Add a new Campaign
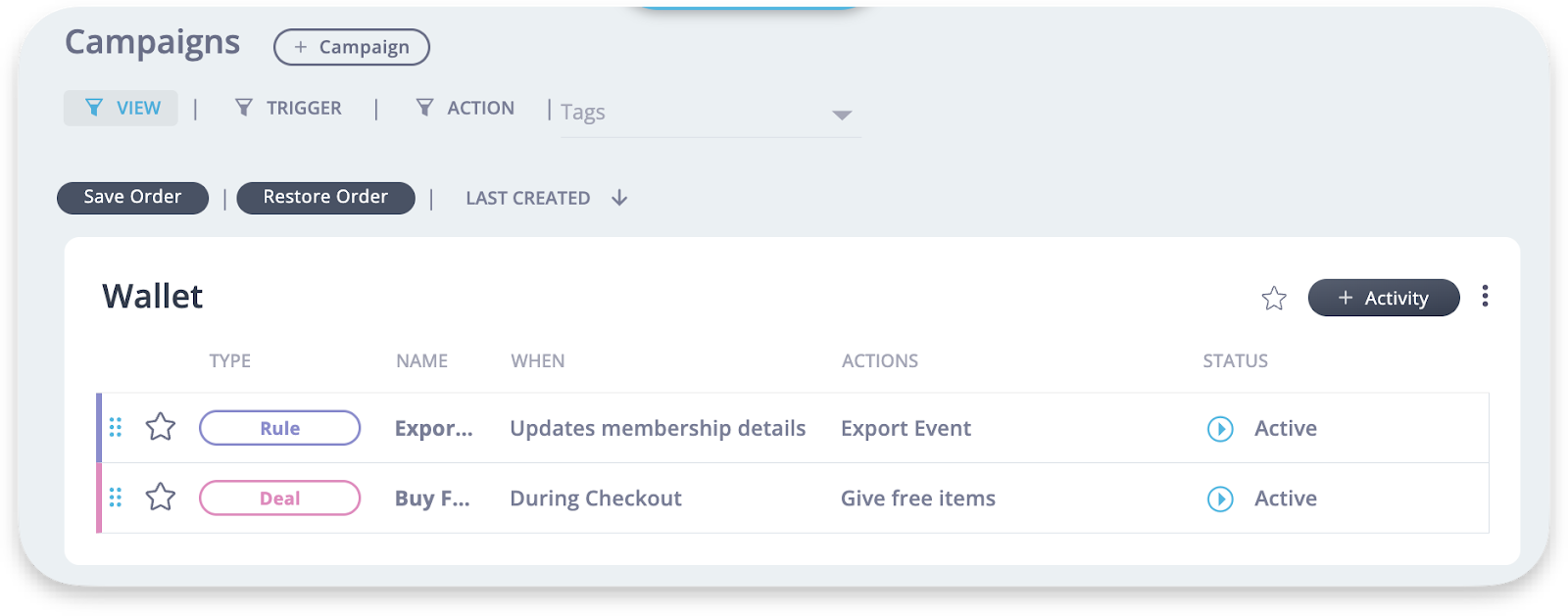The width and height of the screenshot is (1568, 616). [352, 47]
